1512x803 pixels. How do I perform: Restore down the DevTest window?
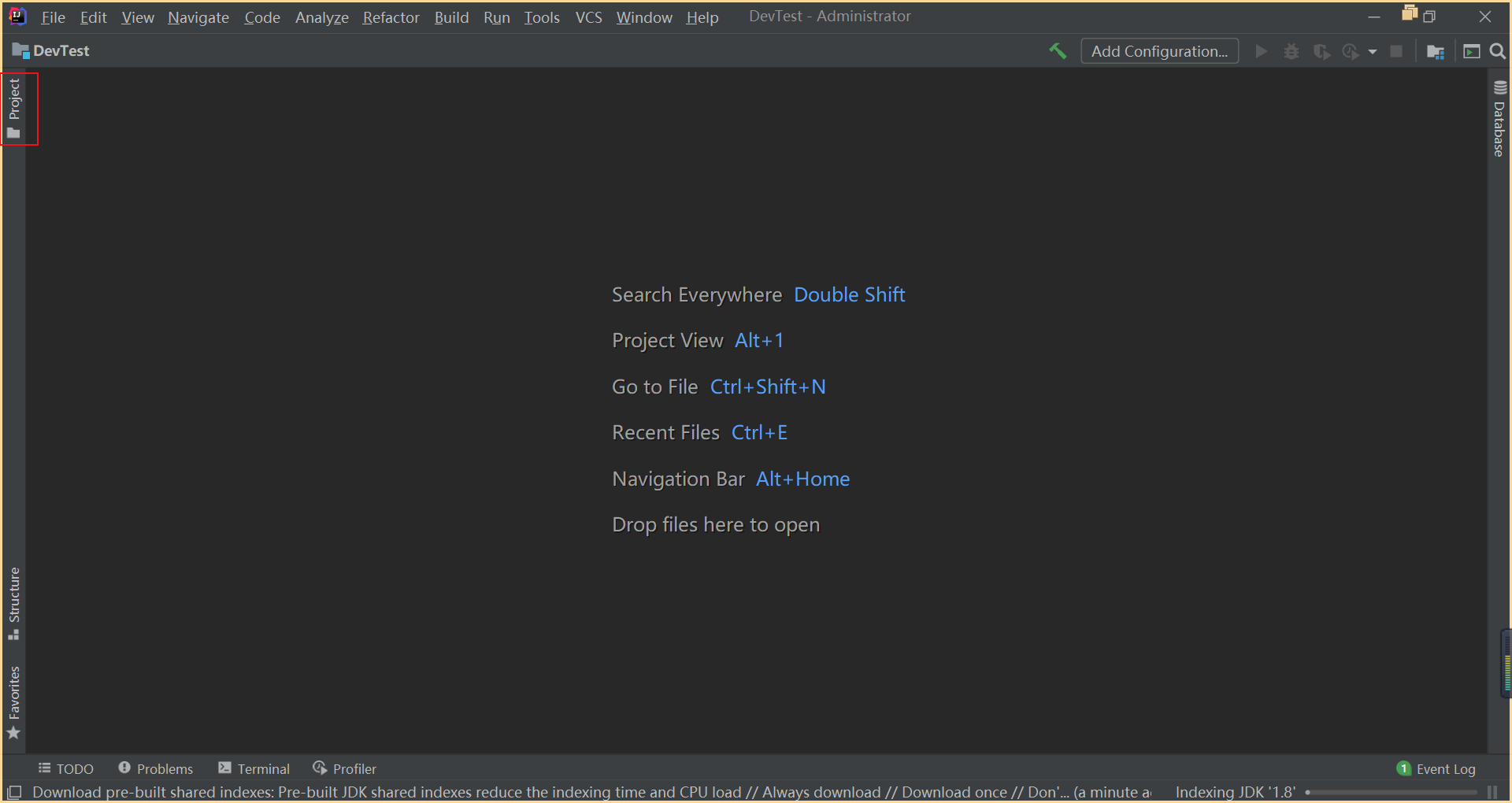(1429, 17)
